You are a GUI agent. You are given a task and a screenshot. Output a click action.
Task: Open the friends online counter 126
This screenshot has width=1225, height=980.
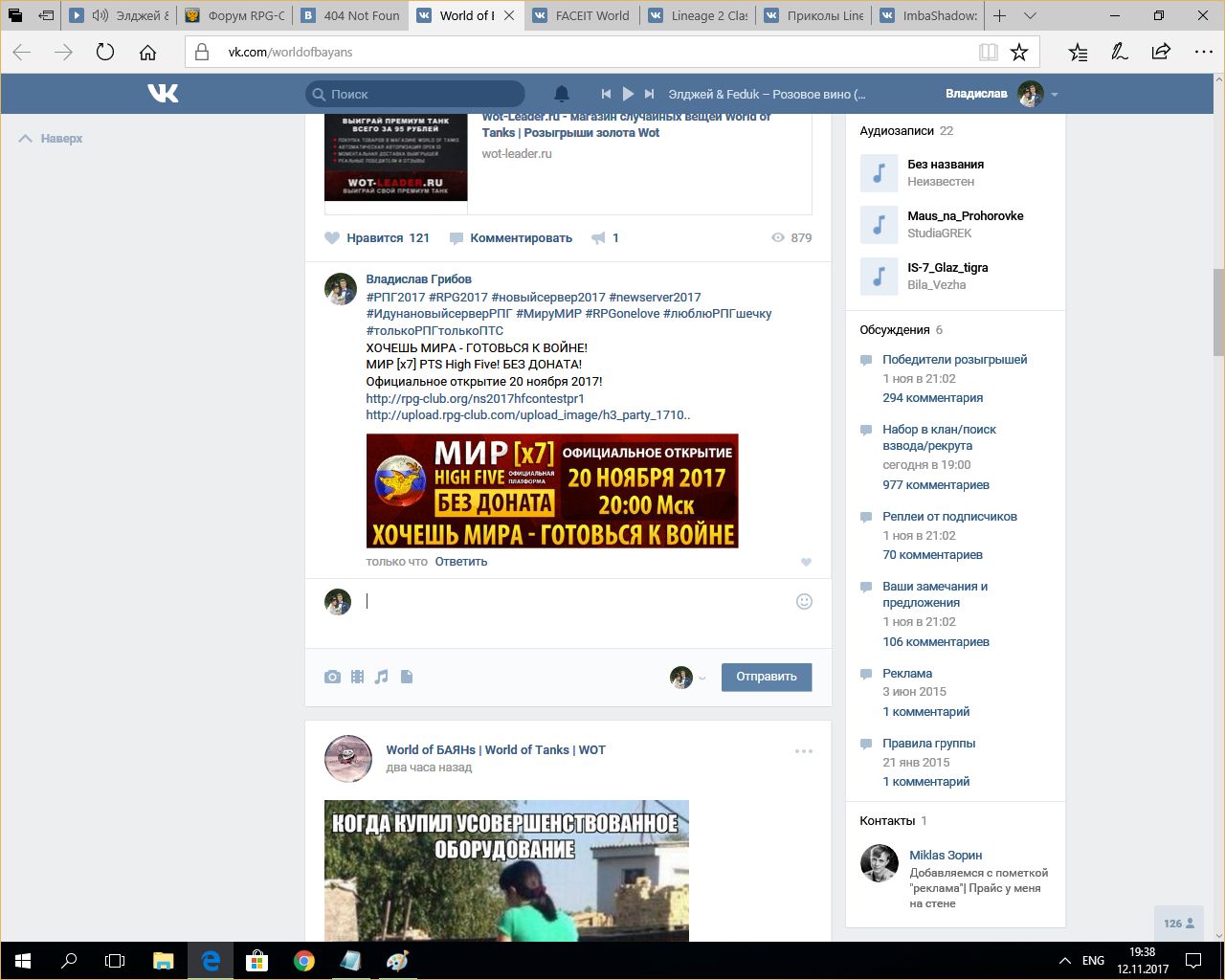tap(1179, 924)
